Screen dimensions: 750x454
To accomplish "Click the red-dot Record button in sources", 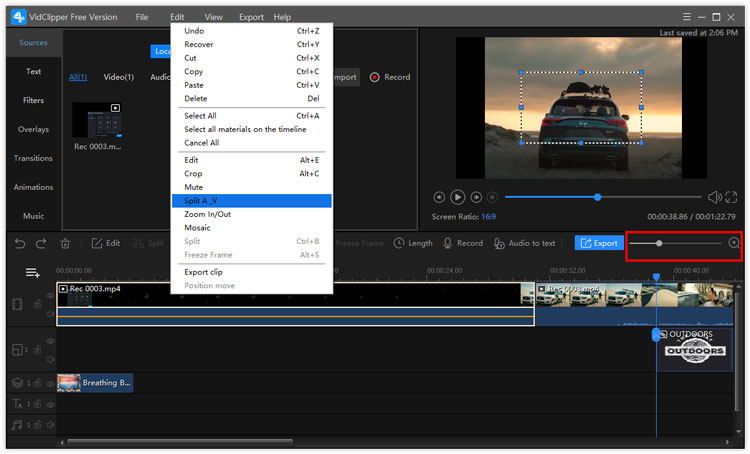I will click(390, 77).
